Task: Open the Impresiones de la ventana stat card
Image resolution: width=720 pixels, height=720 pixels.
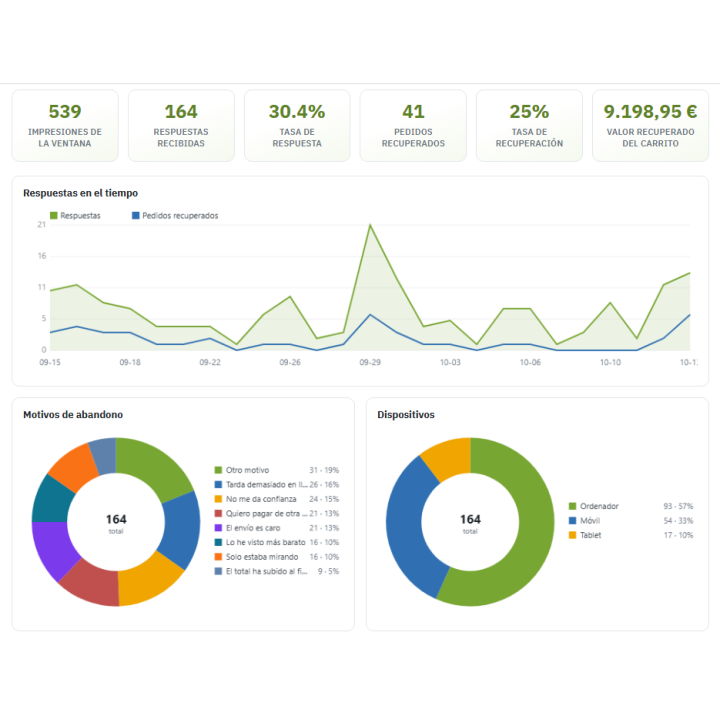Action: click(x=65, y=125)
